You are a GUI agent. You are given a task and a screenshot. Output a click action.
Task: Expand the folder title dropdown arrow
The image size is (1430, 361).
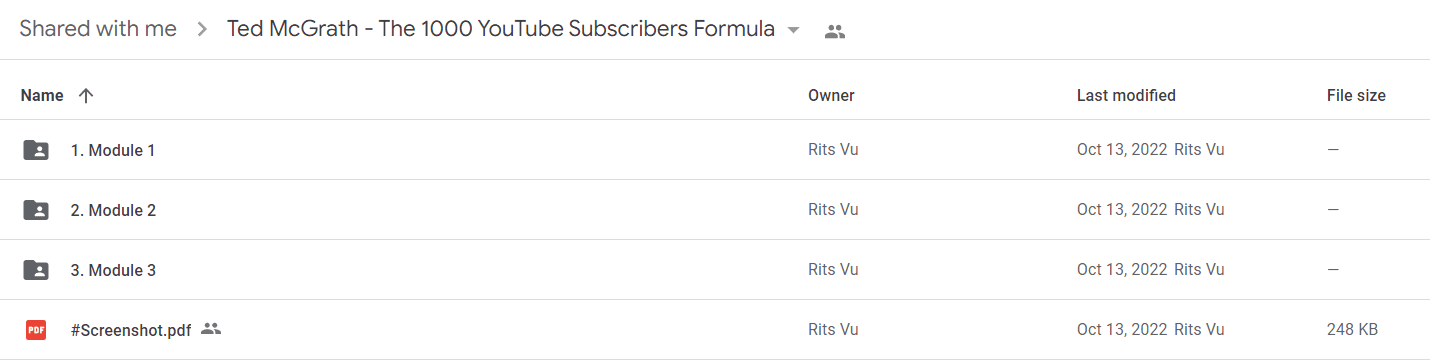tap(794, 30)
